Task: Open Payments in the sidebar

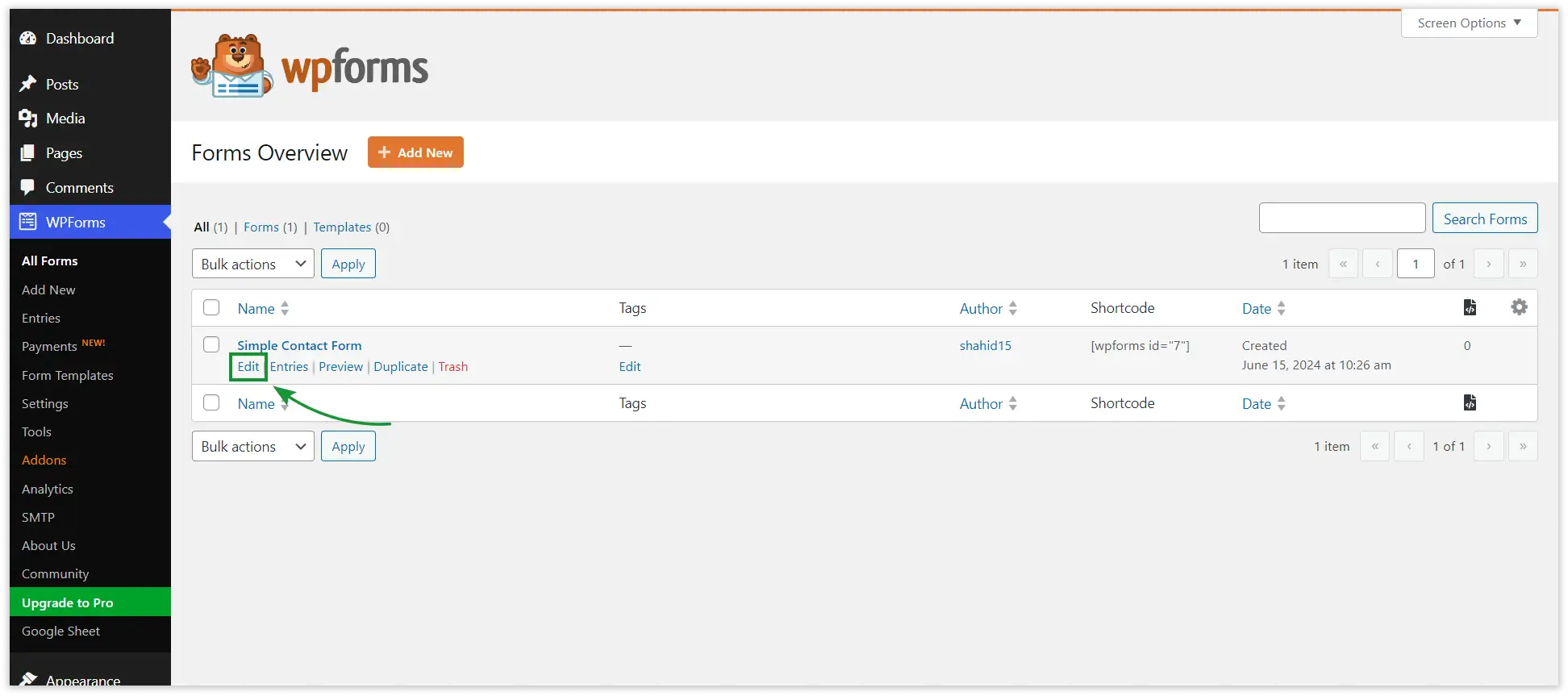Action: pos(49,346)
